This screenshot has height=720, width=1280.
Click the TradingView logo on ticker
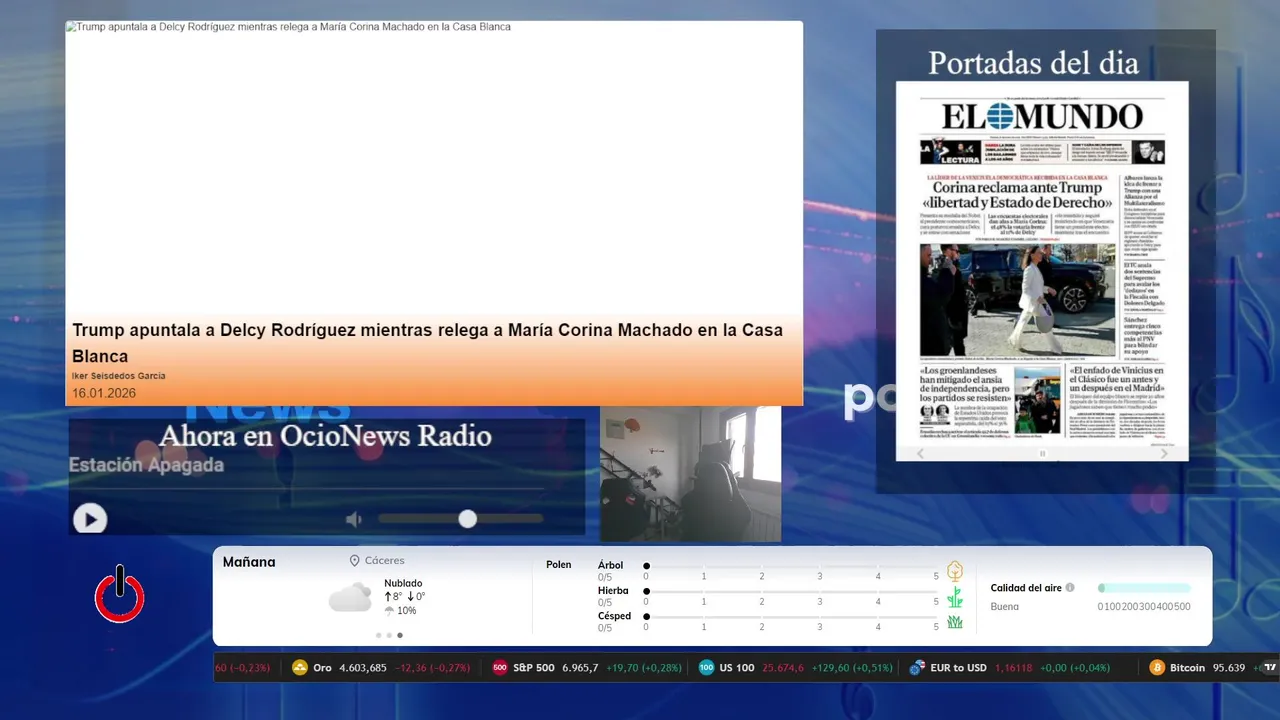[1270, 667]
